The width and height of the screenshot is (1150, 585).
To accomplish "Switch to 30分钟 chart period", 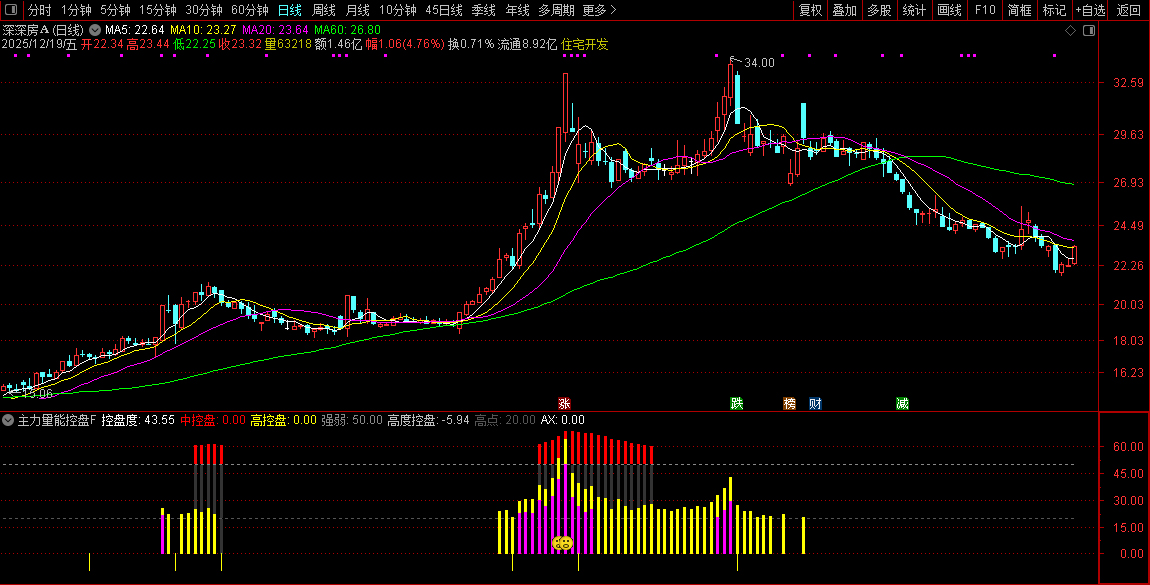I will point(204,10).
